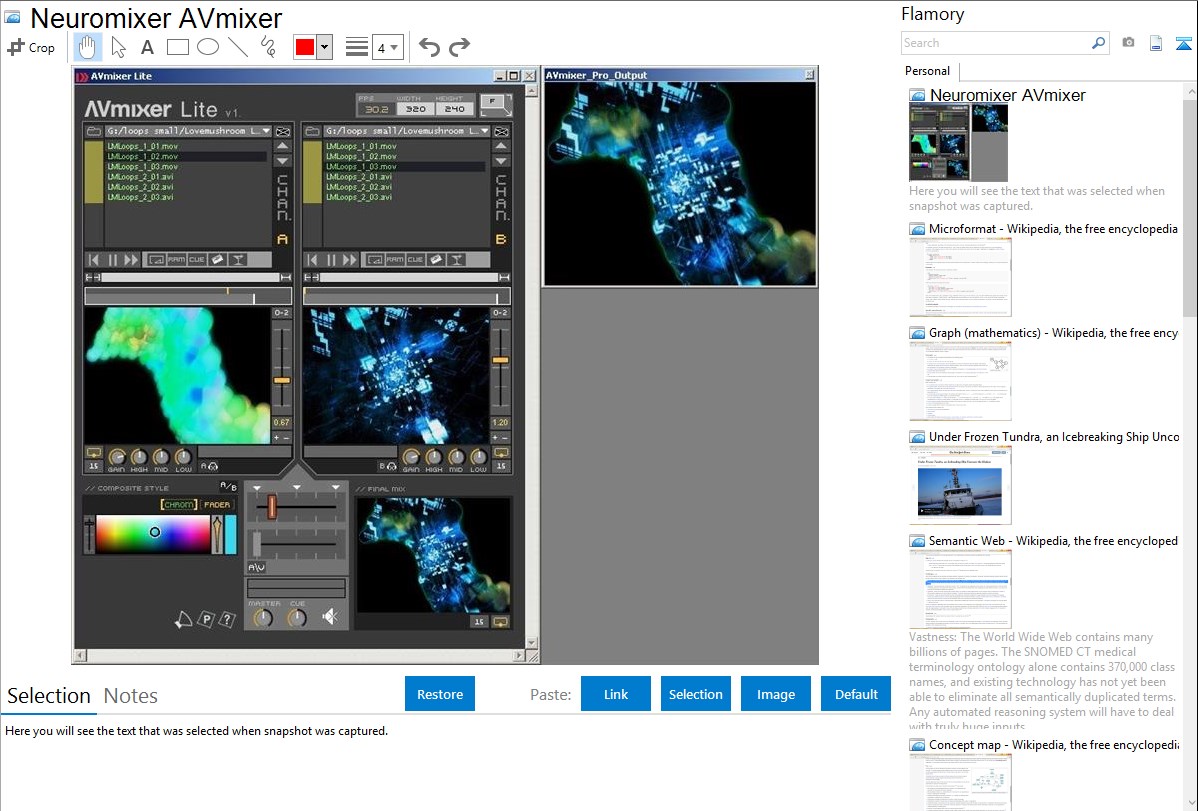Switch to the Notes tab
1198x811 pixels.
click(131, 696)
